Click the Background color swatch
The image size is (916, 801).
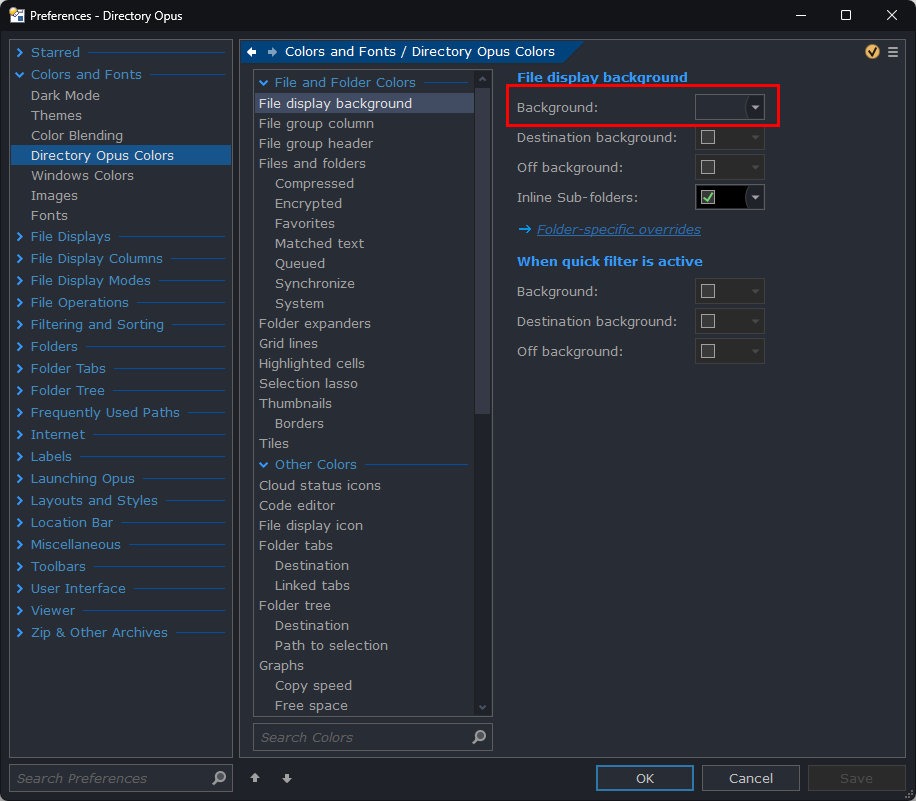tap(721, 108)
